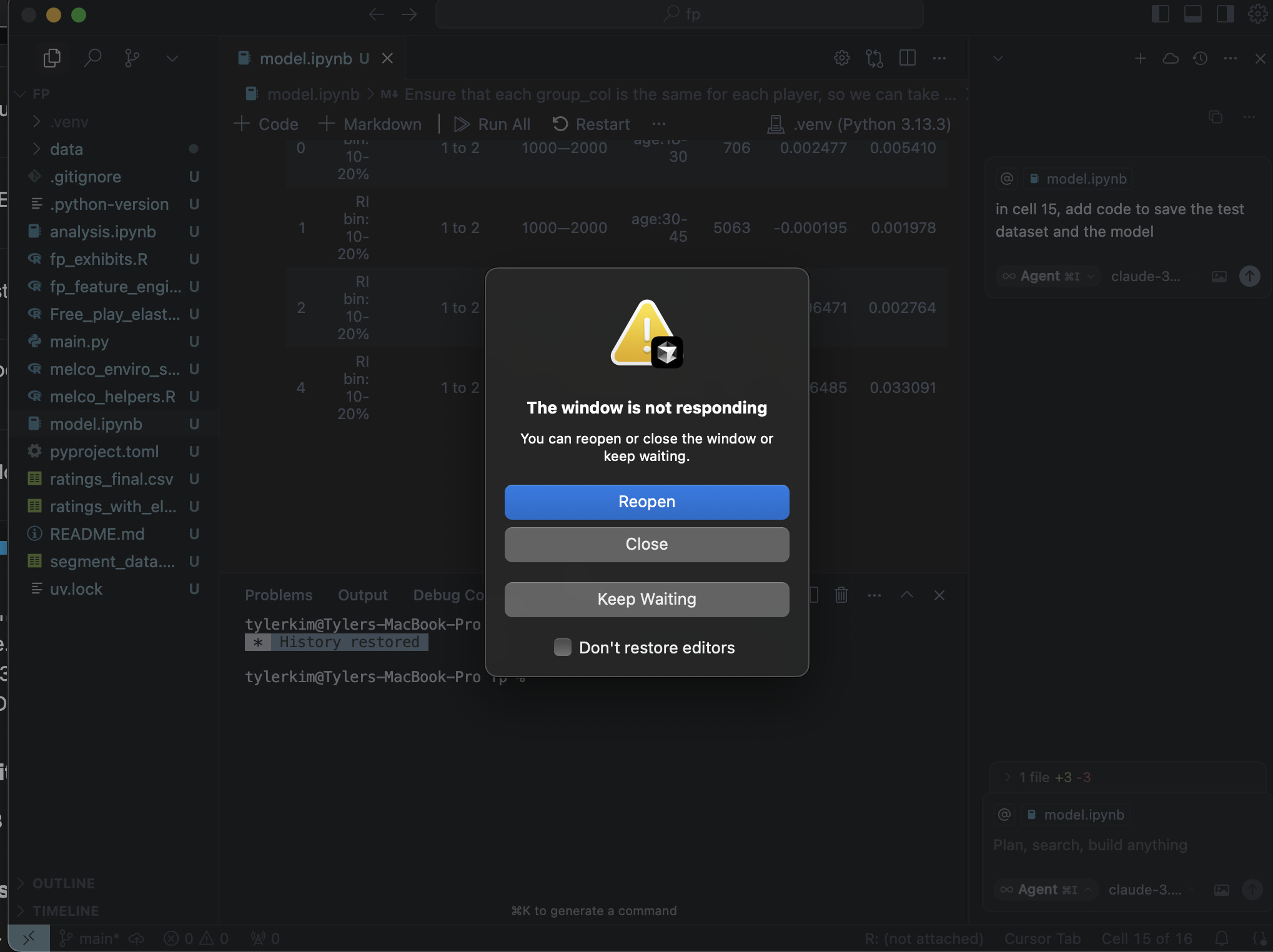Screen dimensions: 1273x952
Task: Open terminal panel more actions ellipsis
Action: (874, 595)
